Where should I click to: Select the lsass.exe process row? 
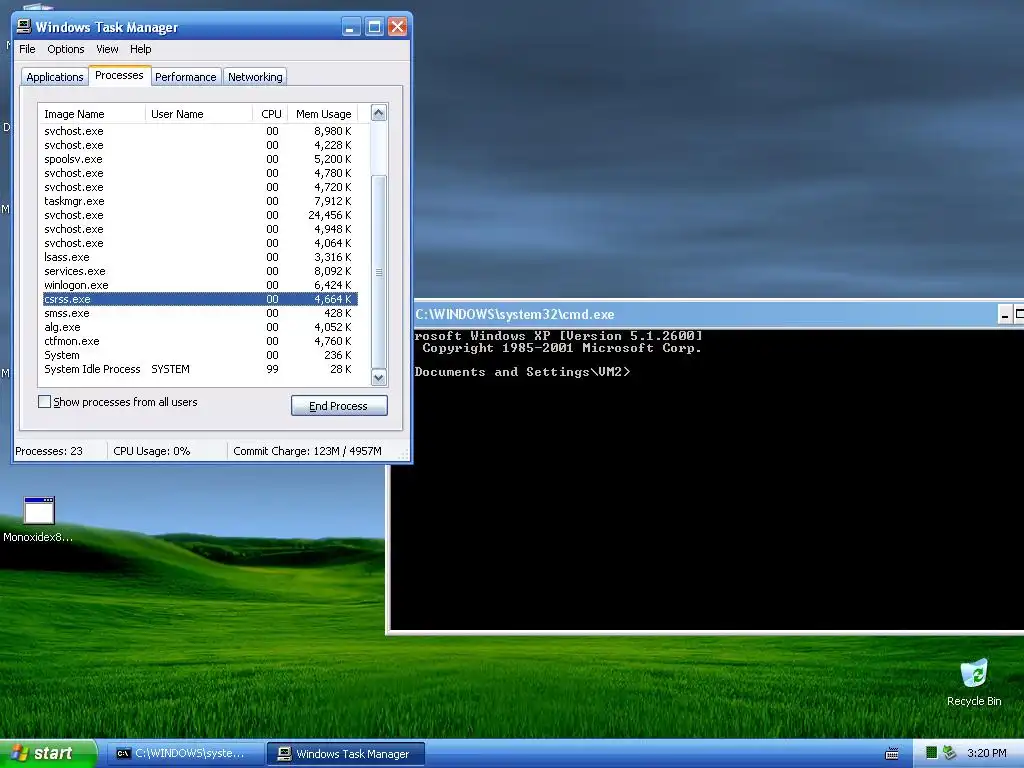pyautogui.click(x=200, y=257)
